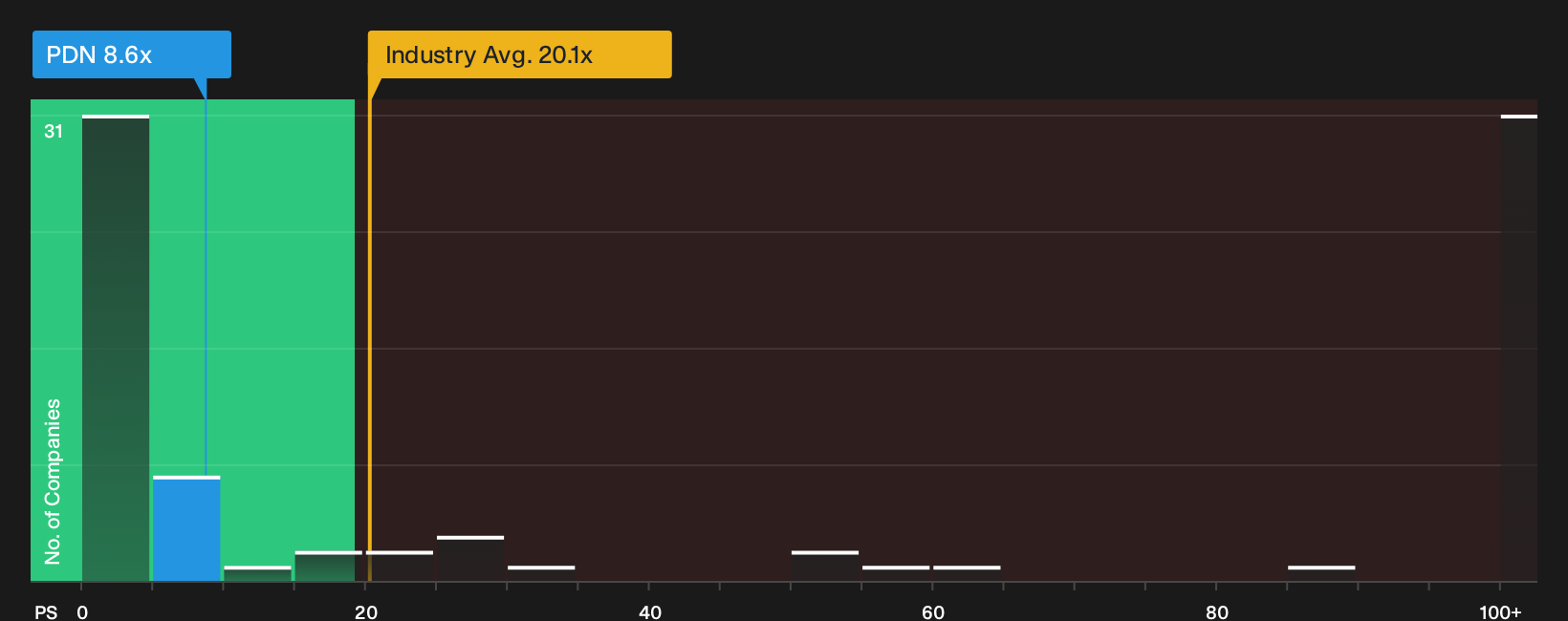Click the y-axis value 31
This screenshot has width=1568, height=621.
pyautogui.click(x=54, y=132)
